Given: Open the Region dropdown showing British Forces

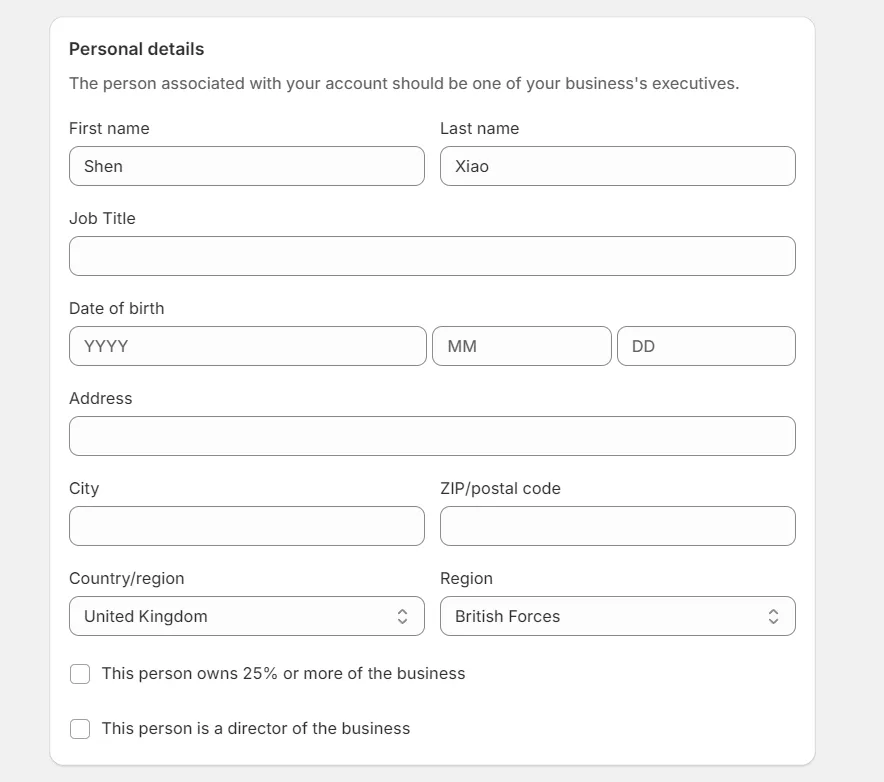Looking at the screenshot, I should click(617, 616).
